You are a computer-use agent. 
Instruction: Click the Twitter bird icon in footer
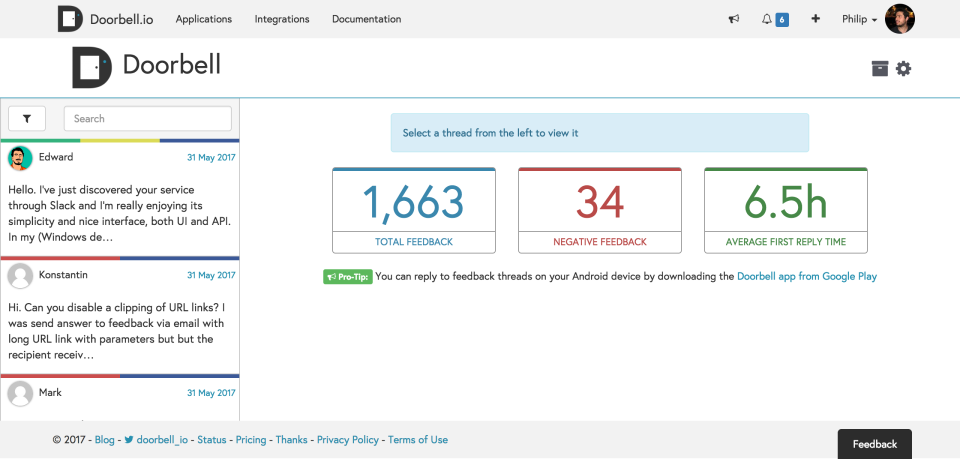(129, 439)
